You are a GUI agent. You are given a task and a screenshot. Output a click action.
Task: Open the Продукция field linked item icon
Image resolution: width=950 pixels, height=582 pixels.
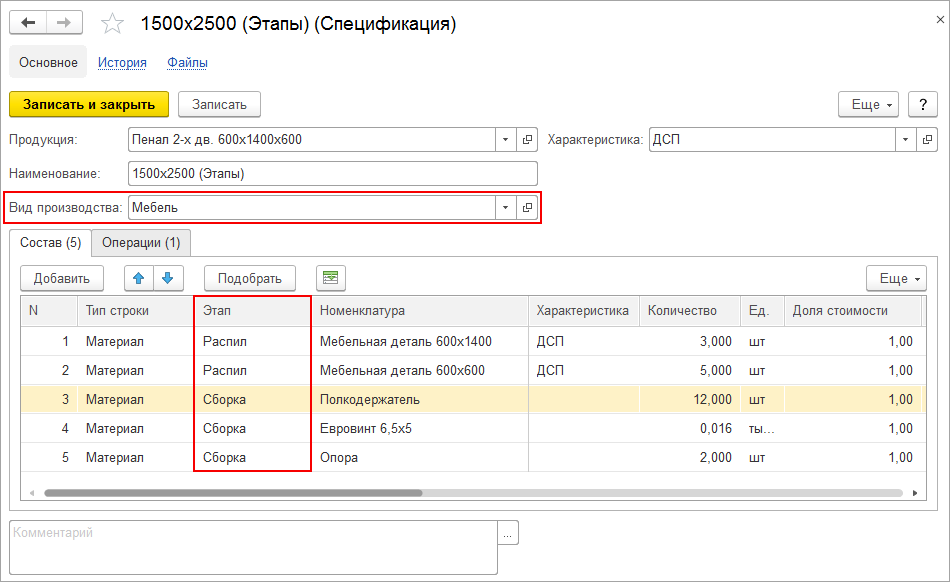[528, 140]
